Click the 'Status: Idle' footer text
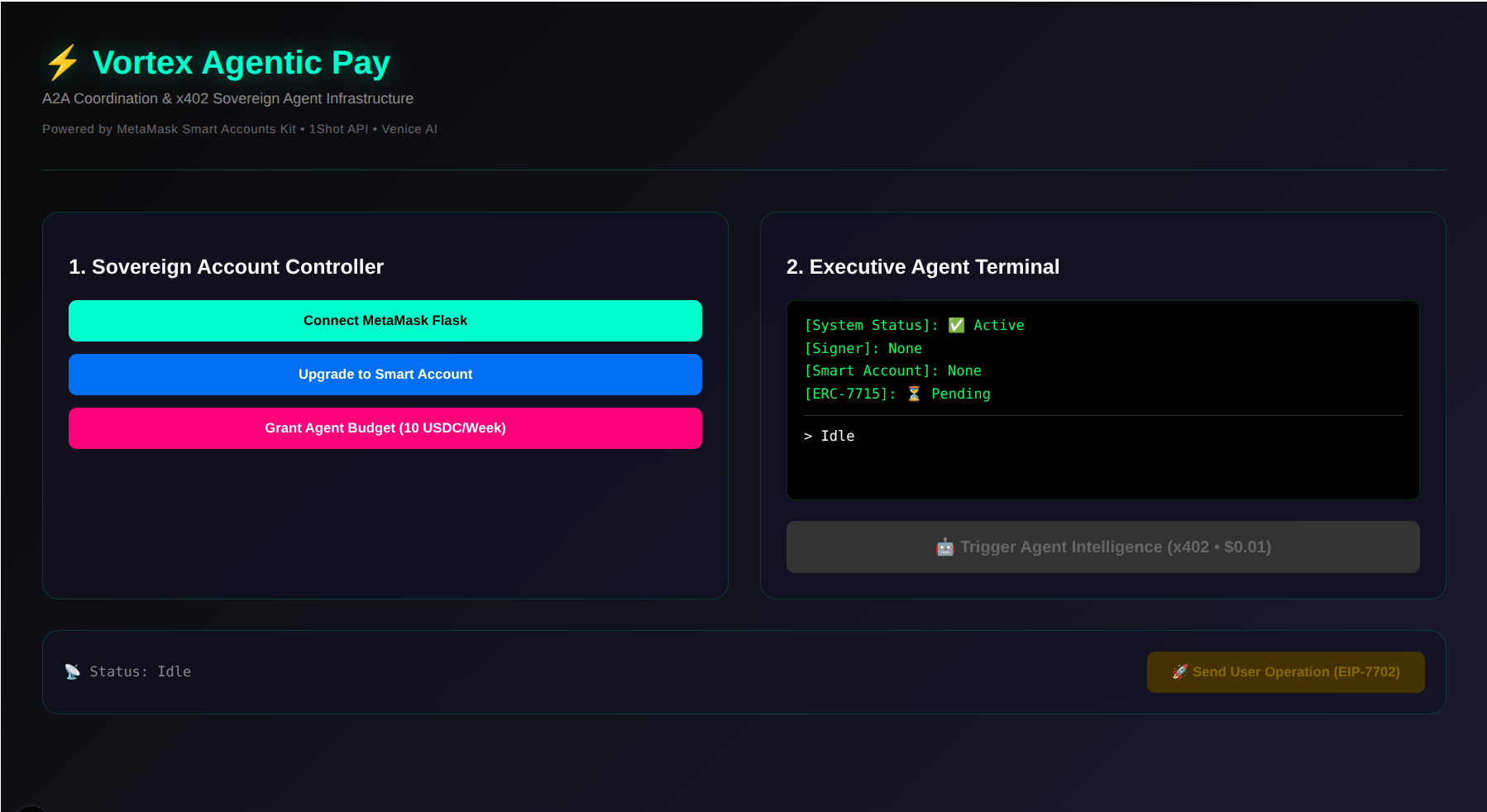The height and width of the screenshot is (812, 1487). click(140, 671)
